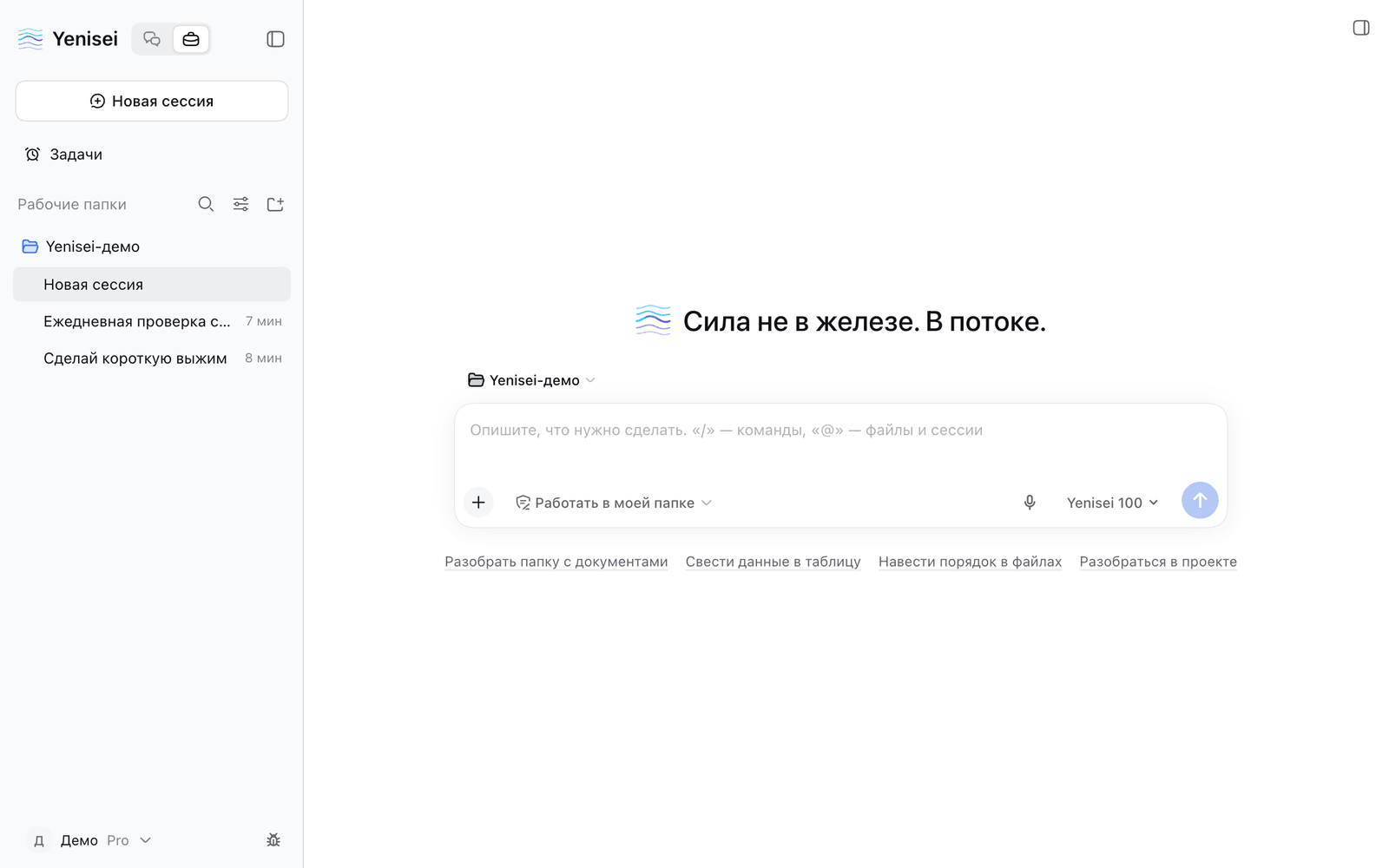This screenshot has width=1389, height=868.
Task: Switch to chat mode icon
Action: (152, 39)
